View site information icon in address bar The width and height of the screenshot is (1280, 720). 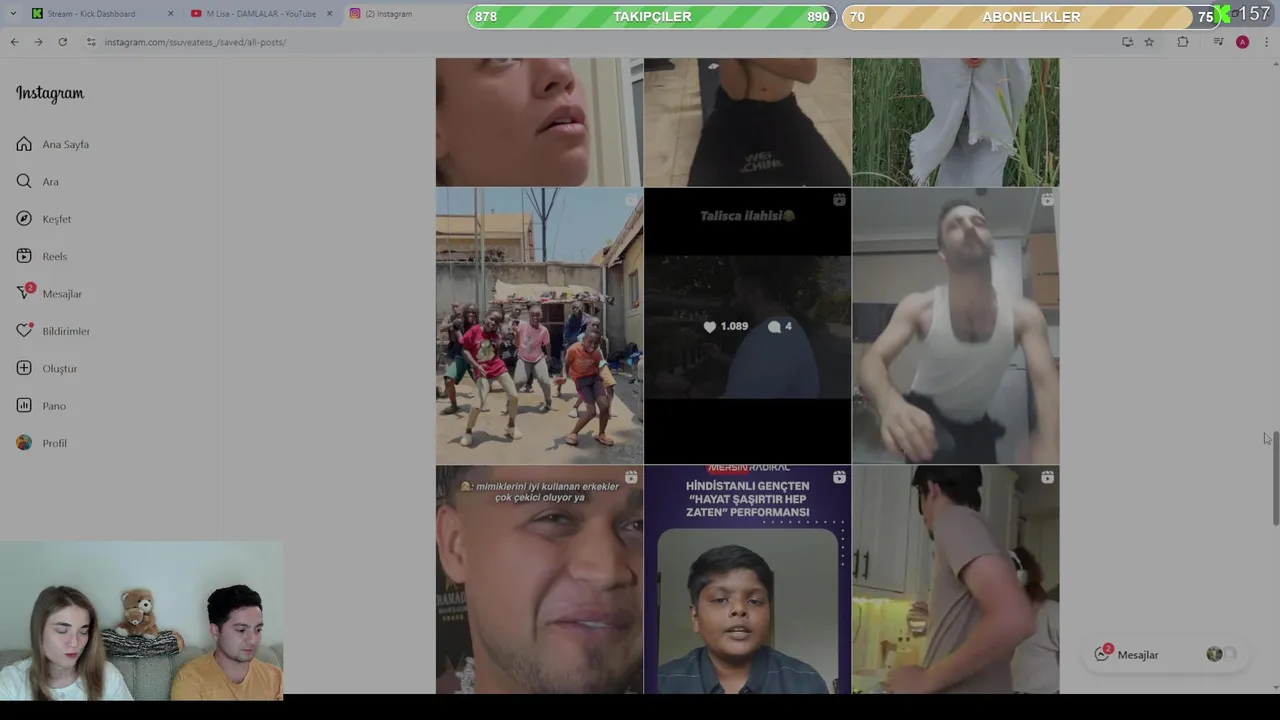(x=91, y=42)
